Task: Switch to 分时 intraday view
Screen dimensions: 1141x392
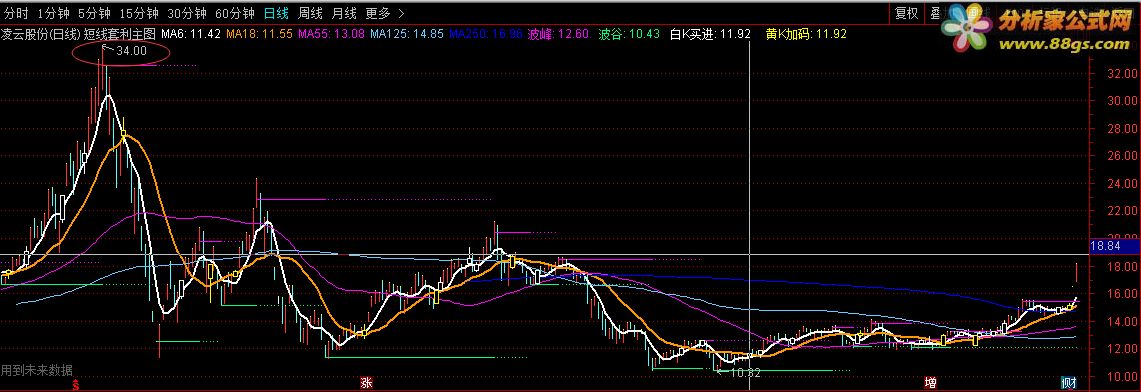Action: (x=16, y=13)
